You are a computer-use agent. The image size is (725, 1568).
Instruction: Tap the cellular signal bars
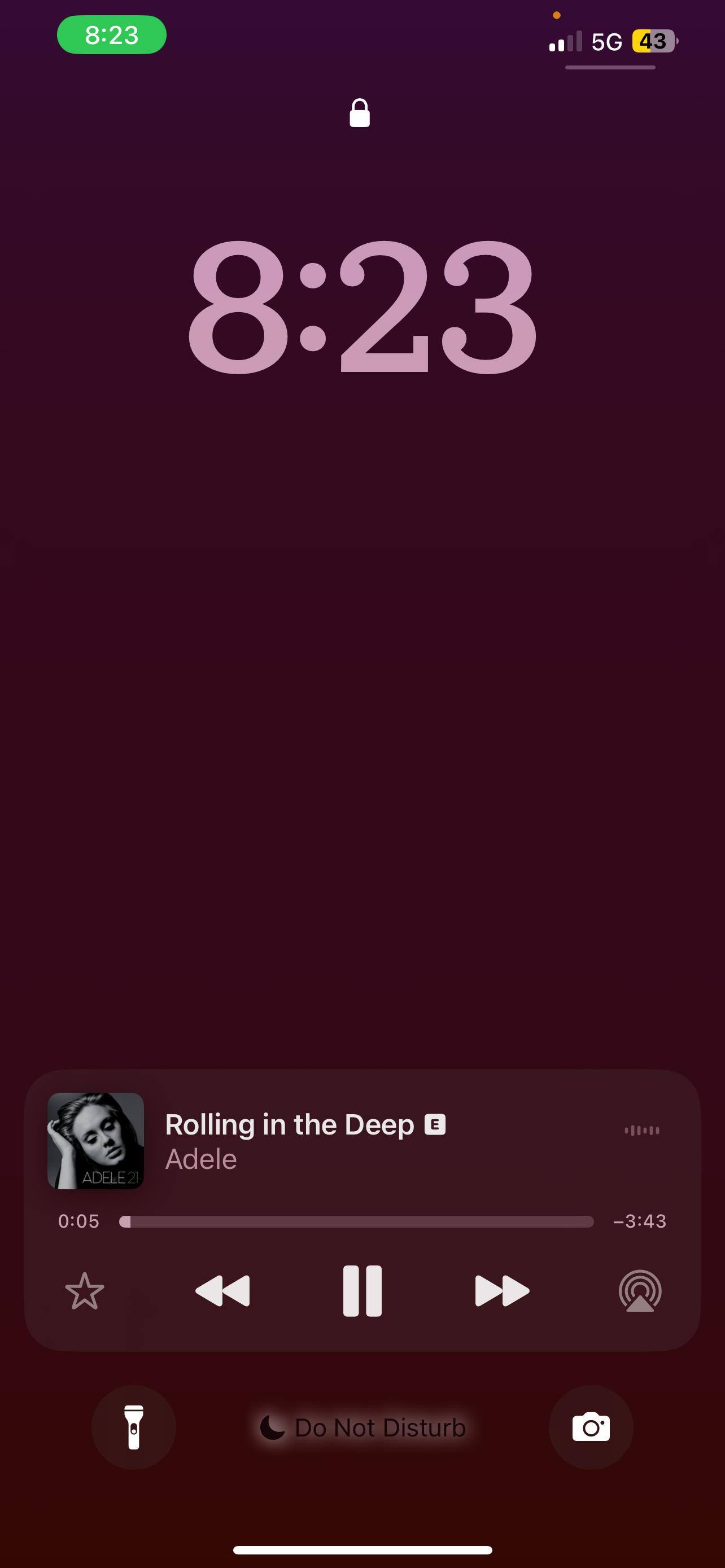tap(566, 41)
